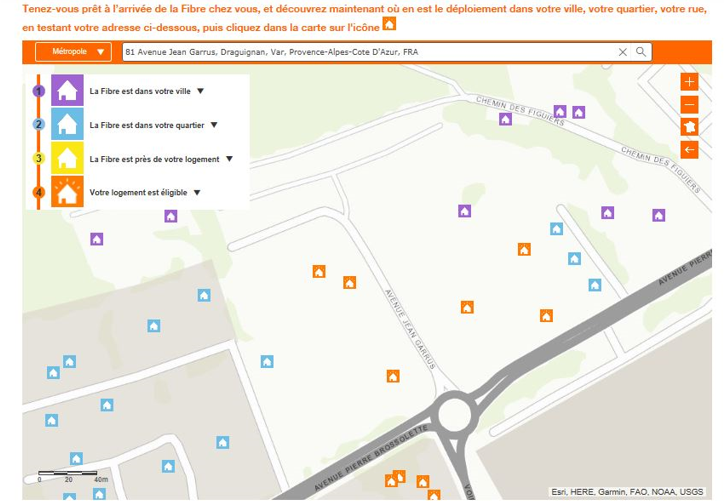
Task: Click the orange house legend icon, step 4
Action: pos(67,191)
